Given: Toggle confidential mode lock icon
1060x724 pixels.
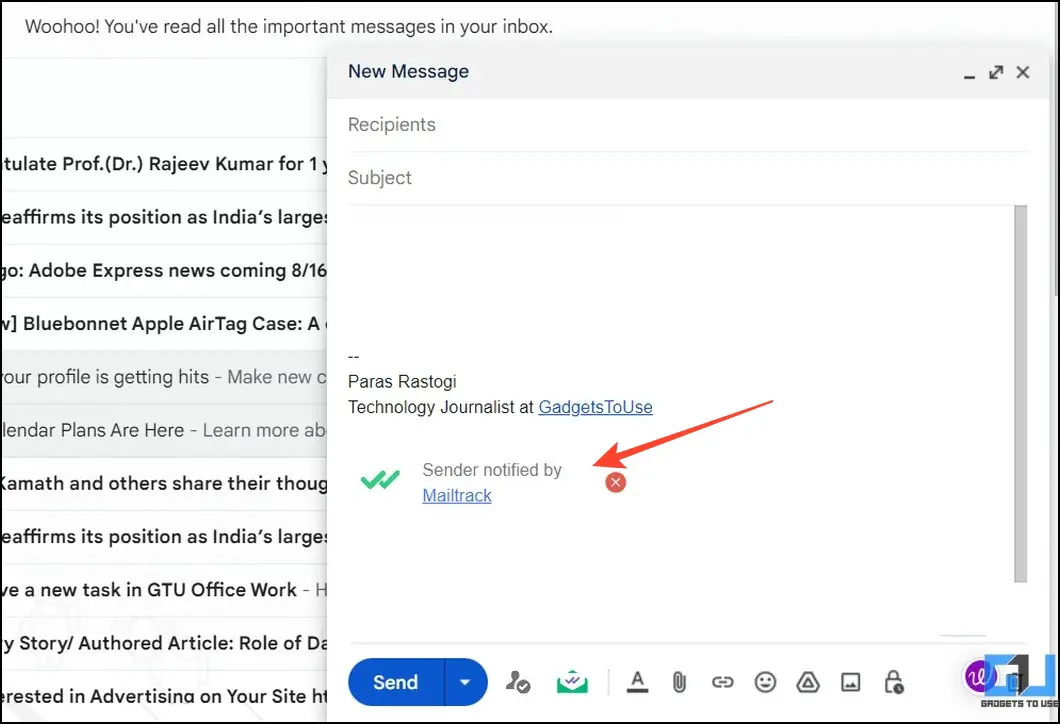Looking at the screenshot, I should pyautogui.click(x=894, y=682).
